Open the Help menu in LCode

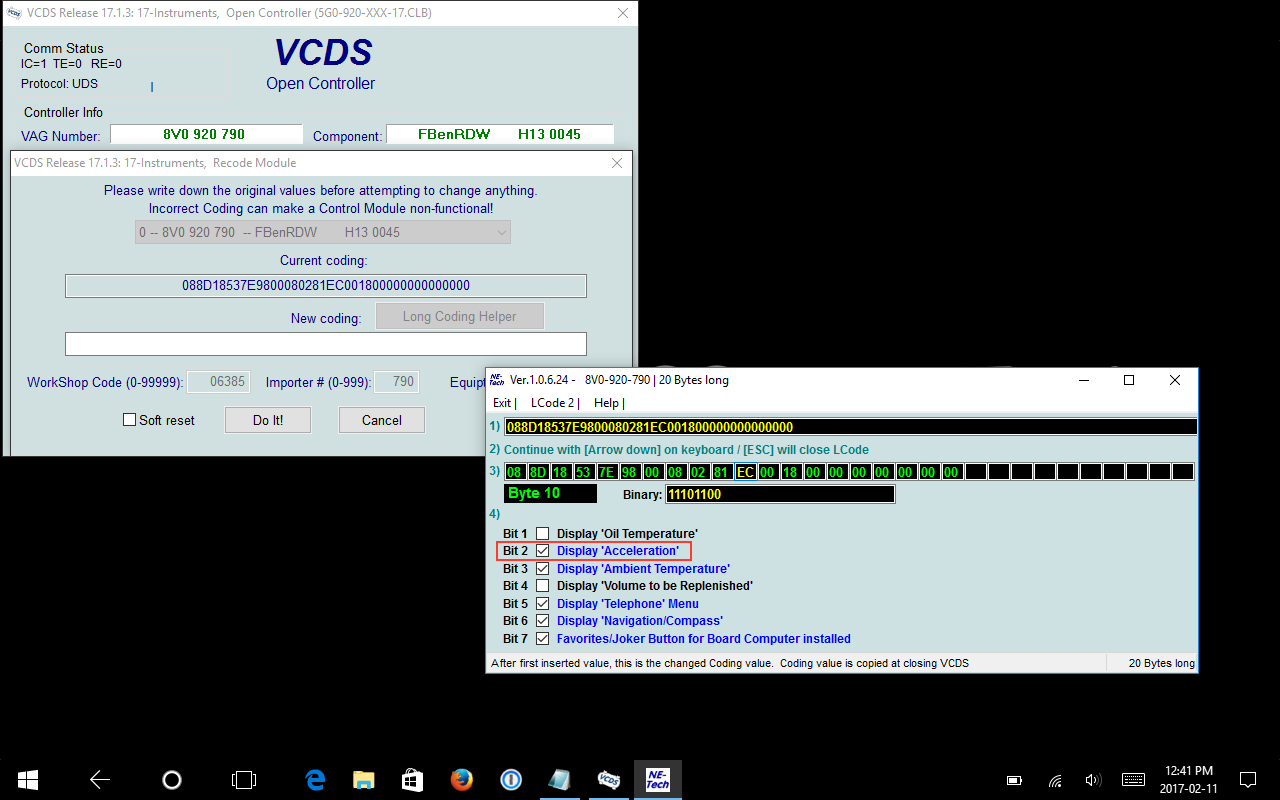[608, 403]
